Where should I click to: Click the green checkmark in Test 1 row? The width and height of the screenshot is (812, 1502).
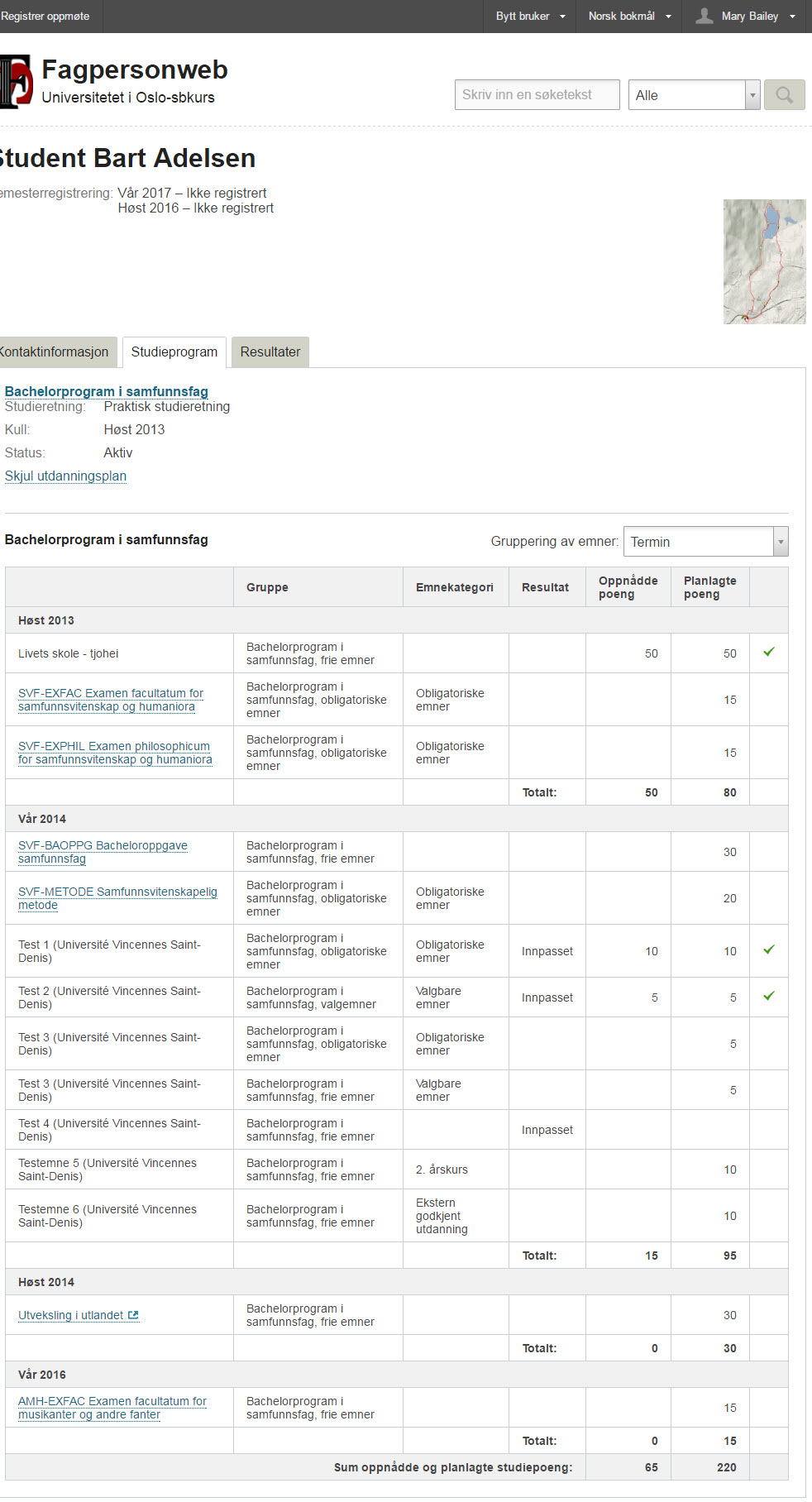[769, 950]
